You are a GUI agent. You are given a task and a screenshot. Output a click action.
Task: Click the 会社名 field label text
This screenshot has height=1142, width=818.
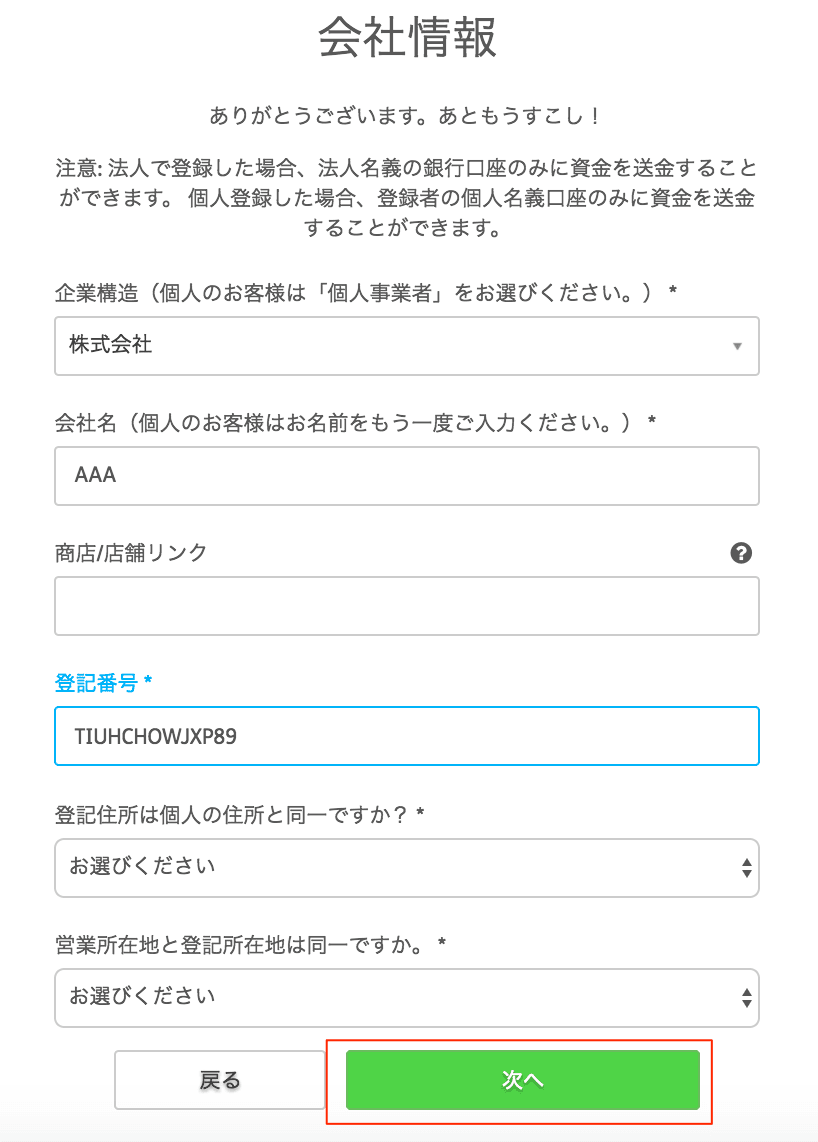(355, 423)
